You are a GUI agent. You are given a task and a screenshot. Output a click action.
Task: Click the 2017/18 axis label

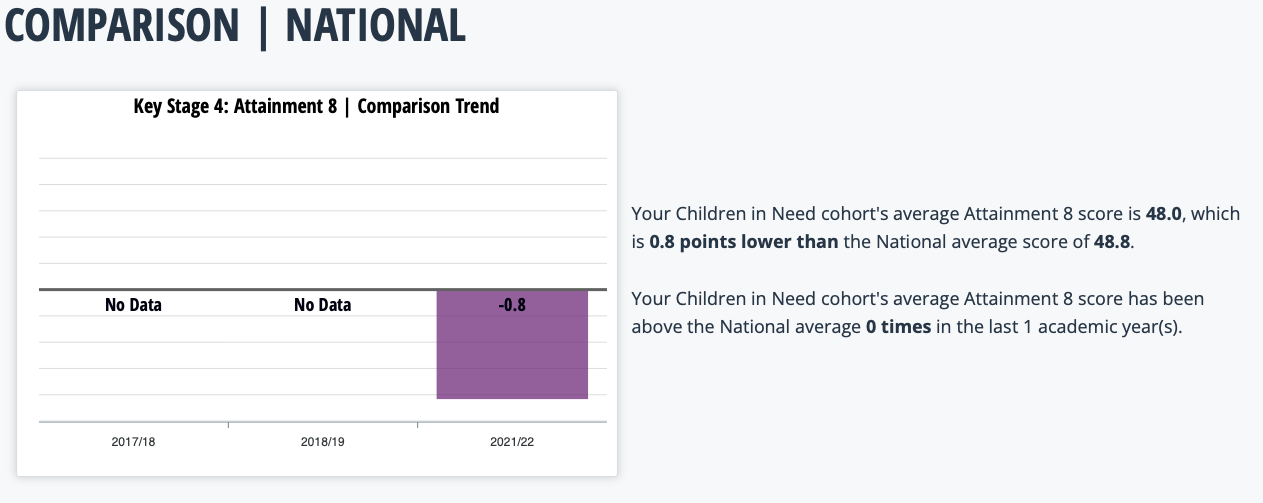[133, 441]
